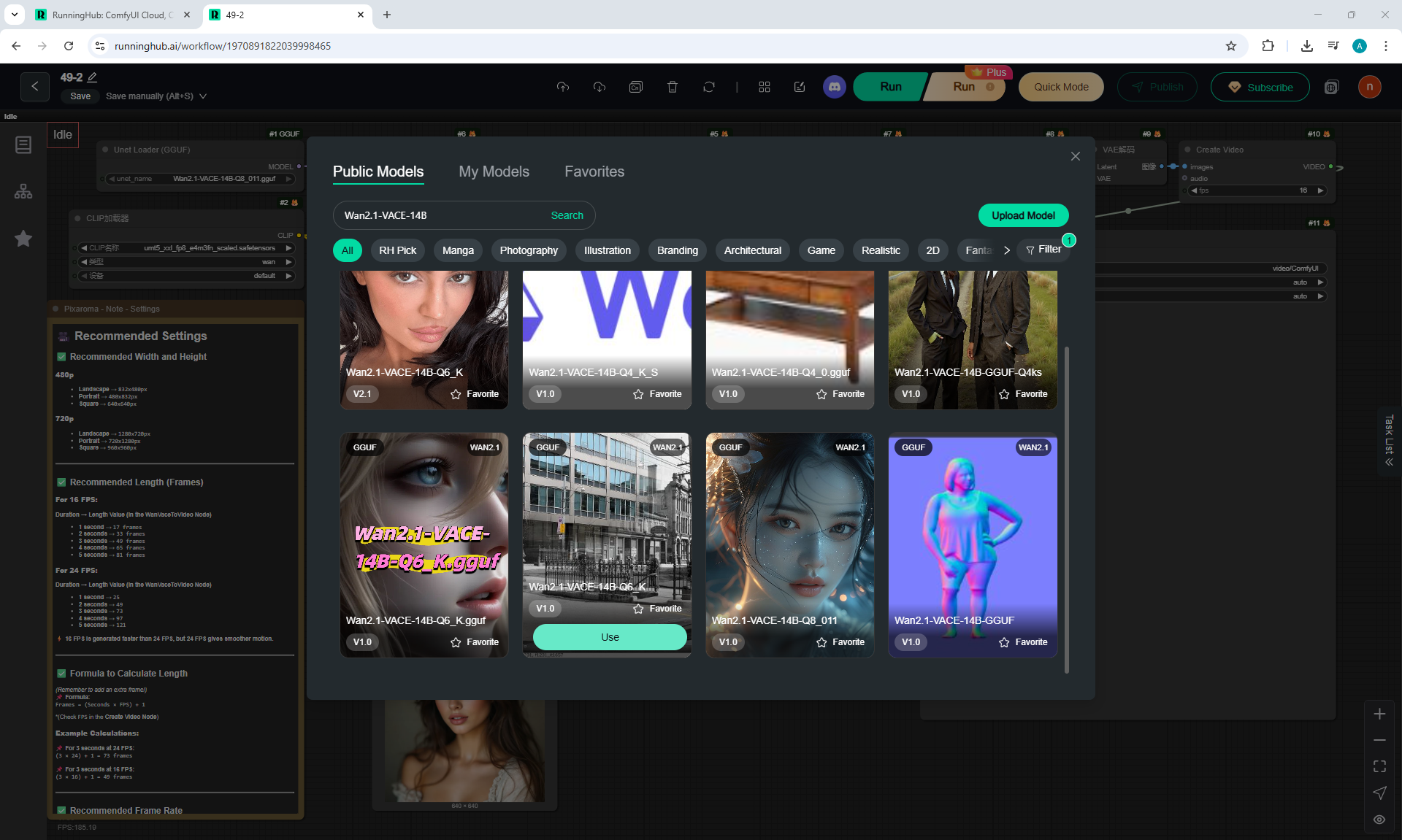
Task: Open the Filter options
Action: 1043,250
